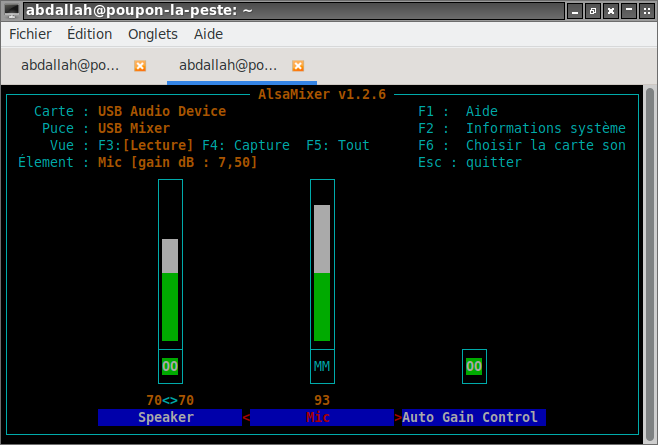Toggle the Speaker mute OO indicator
This screenshot has width=658, height=445.
point(170,366)
